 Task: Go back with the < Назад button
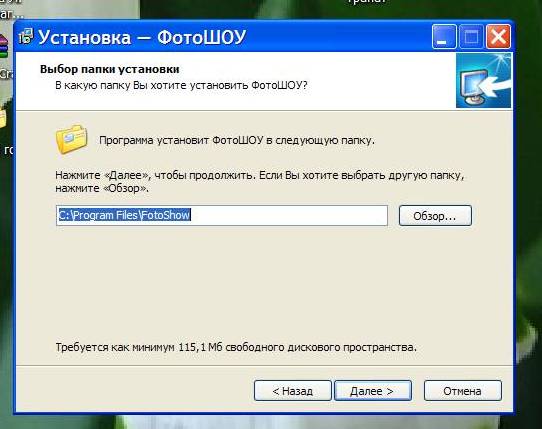point(292,391)
